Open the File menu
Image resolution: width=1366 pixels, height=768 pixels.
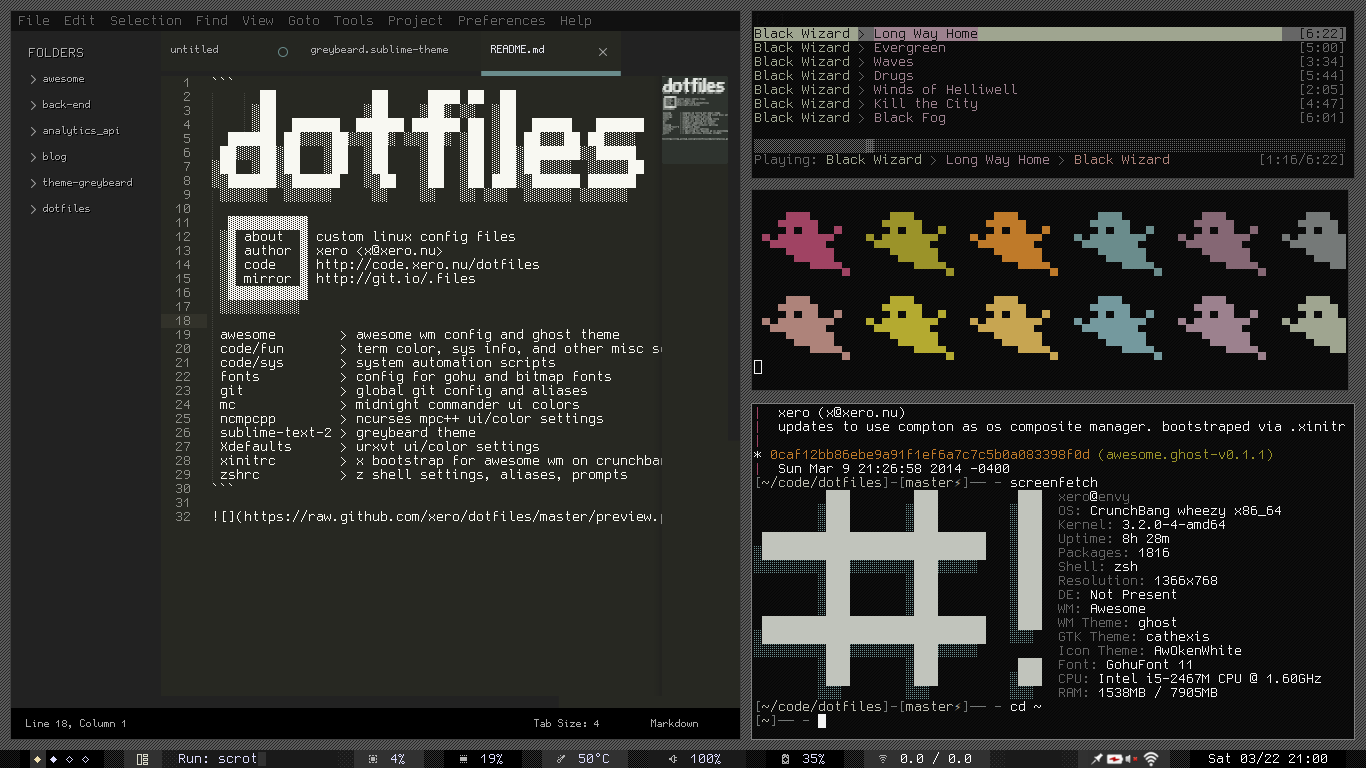coord(34,20)
